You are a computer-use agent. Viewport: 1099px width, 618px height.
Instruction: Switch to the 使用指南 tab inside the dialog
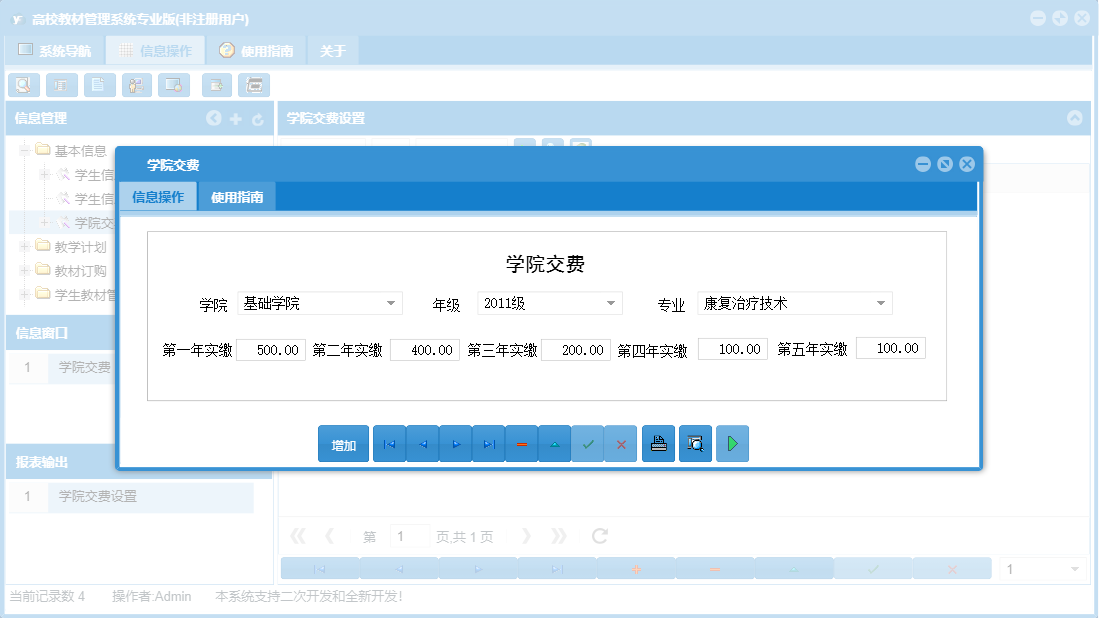[237, 196]
